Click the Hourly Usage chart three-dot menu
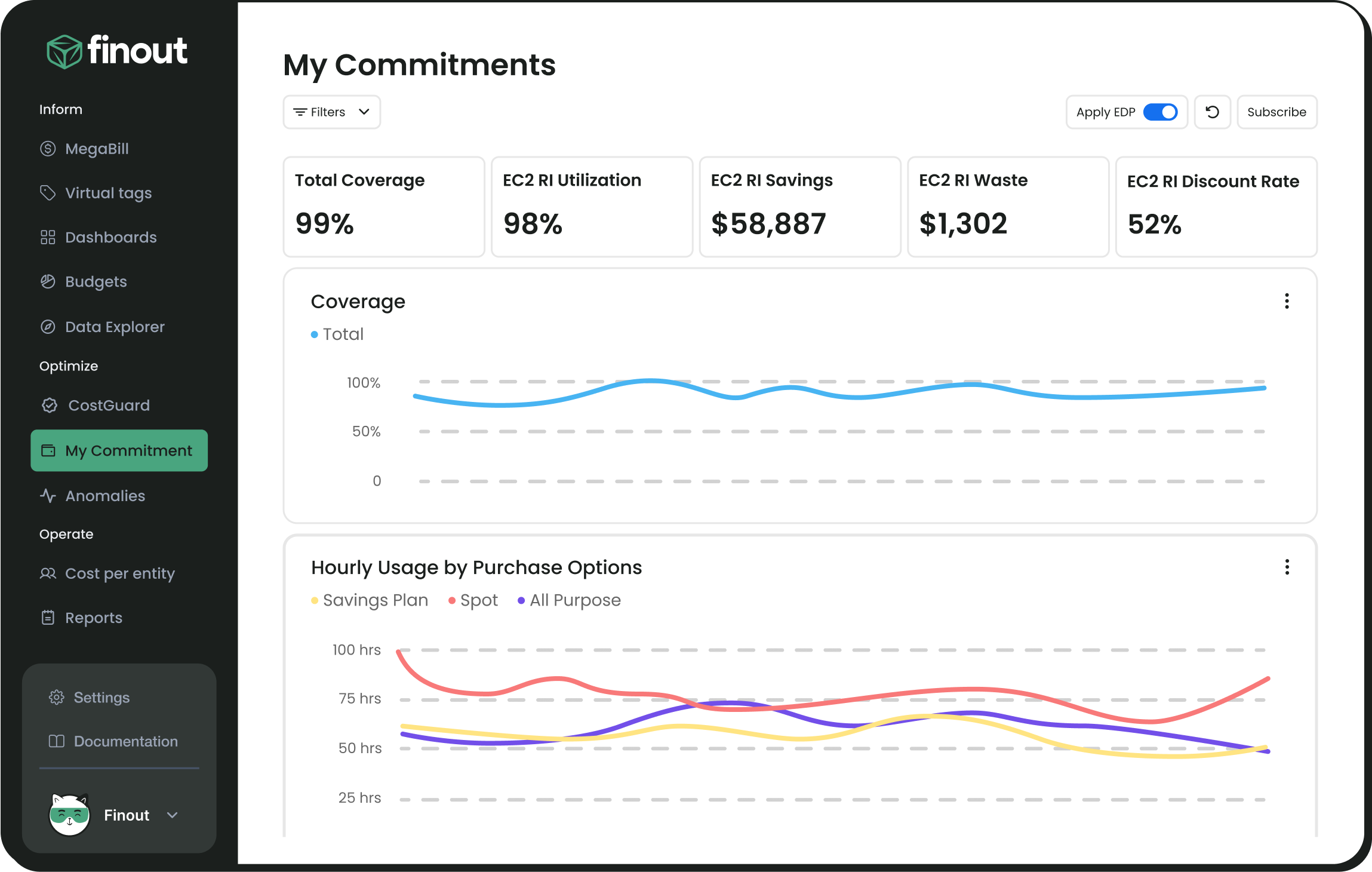 (x=1287, y=567)
